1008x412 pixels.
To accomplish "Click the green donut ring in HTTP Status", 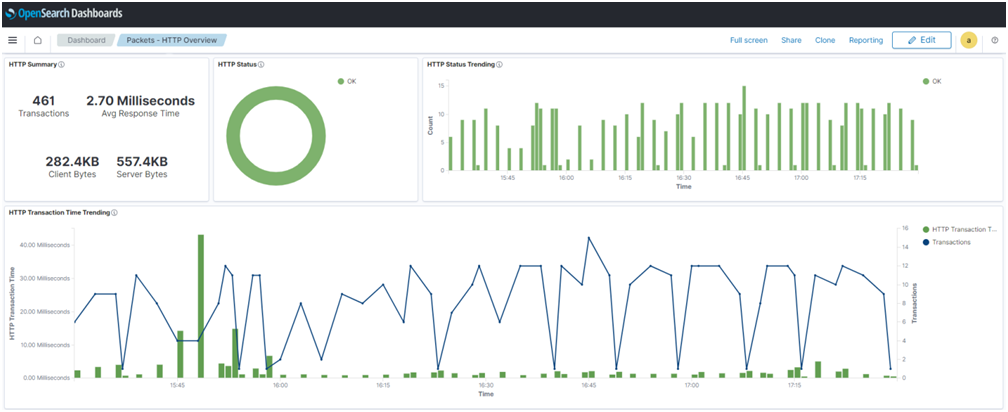I will click(x=234, y=134).
